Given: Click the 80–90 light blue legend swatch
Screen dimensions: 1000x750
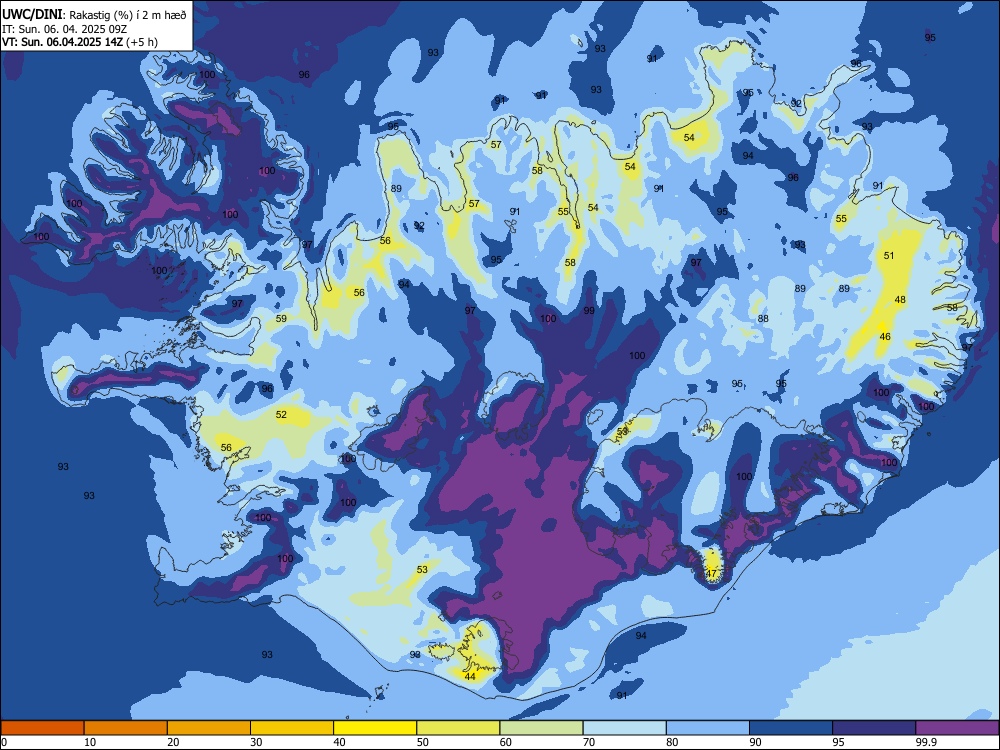Looking at the screenshot, I should point(707,728).
